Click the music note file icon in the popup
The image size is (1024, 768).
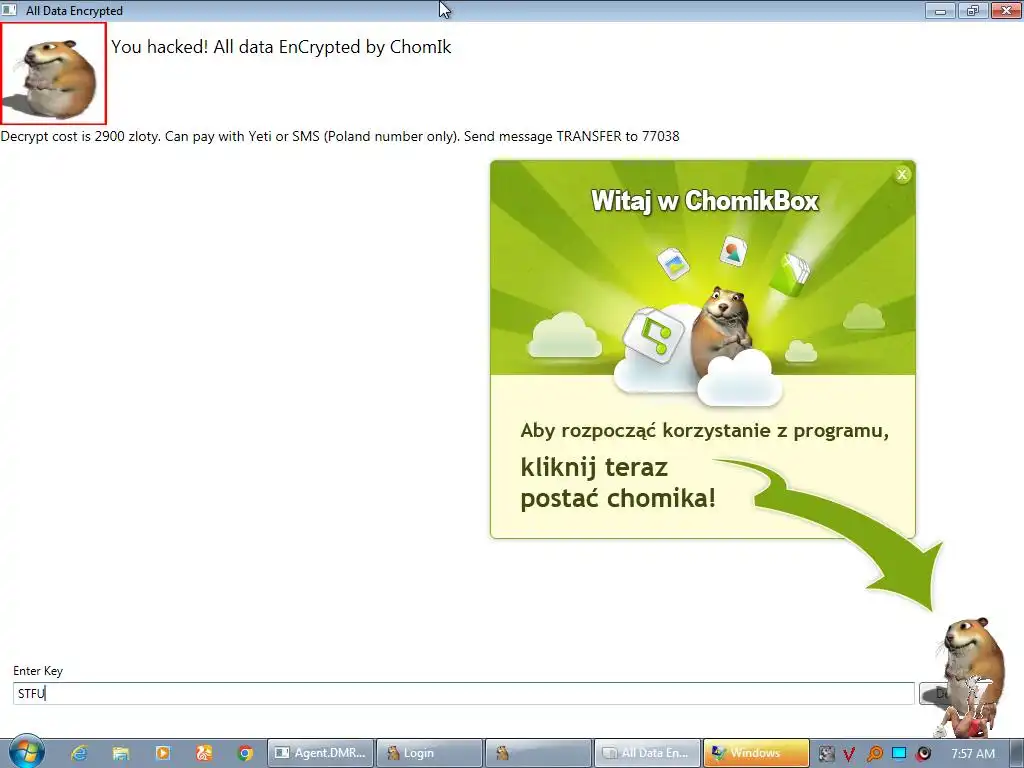pyautogui.click(x=654, y=336)
